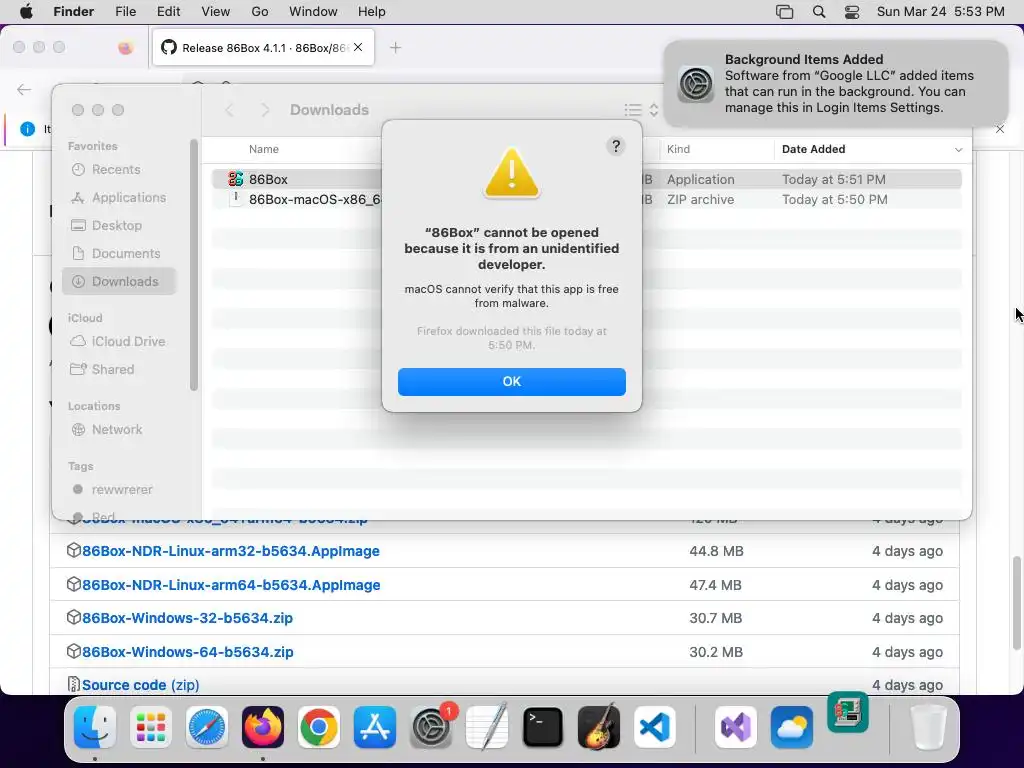Screen dimensions: 1024x768
Task: Select iCloud Drive in Finder sidebar
Action: (118, 342)
